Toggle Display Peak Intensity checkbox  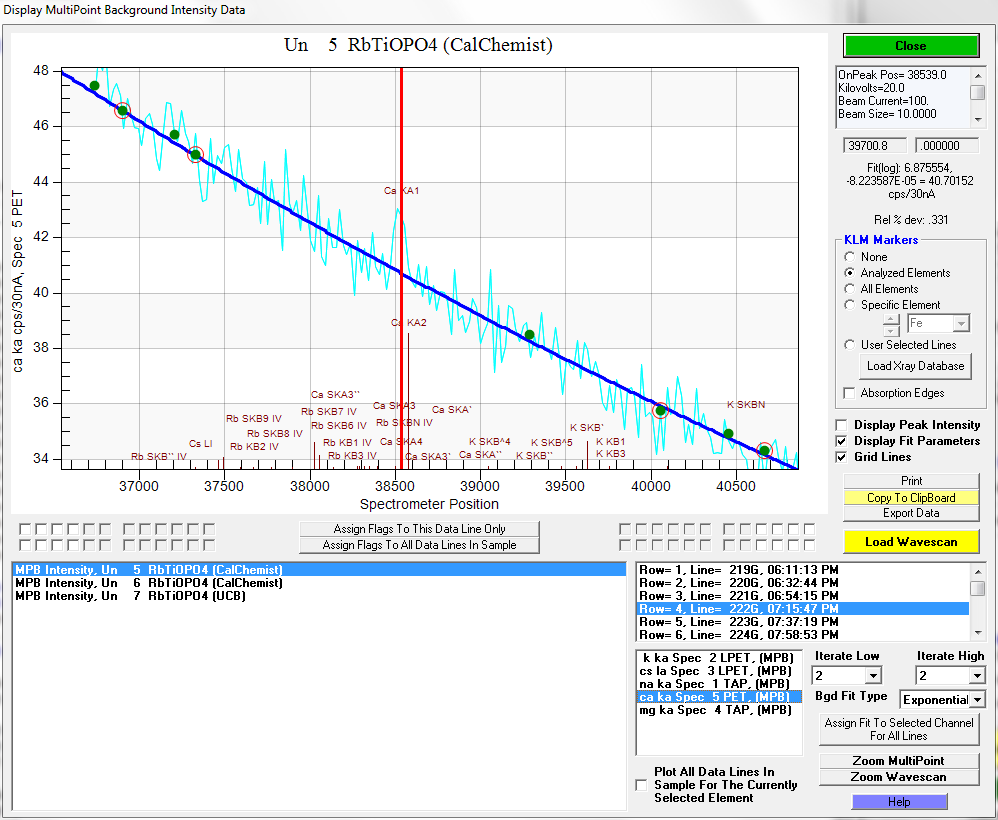842,425
